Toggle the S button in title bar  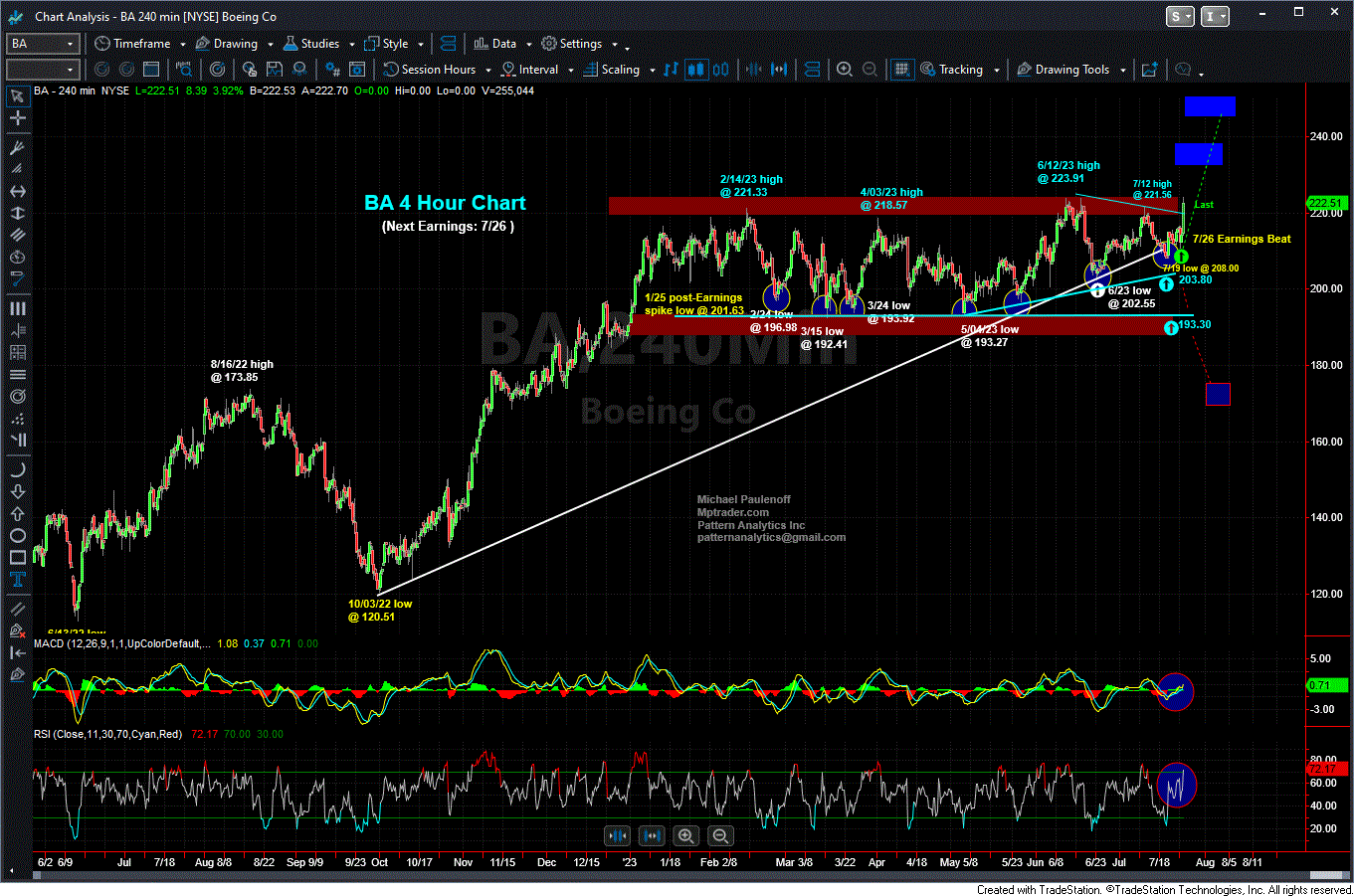[1180, 16]
